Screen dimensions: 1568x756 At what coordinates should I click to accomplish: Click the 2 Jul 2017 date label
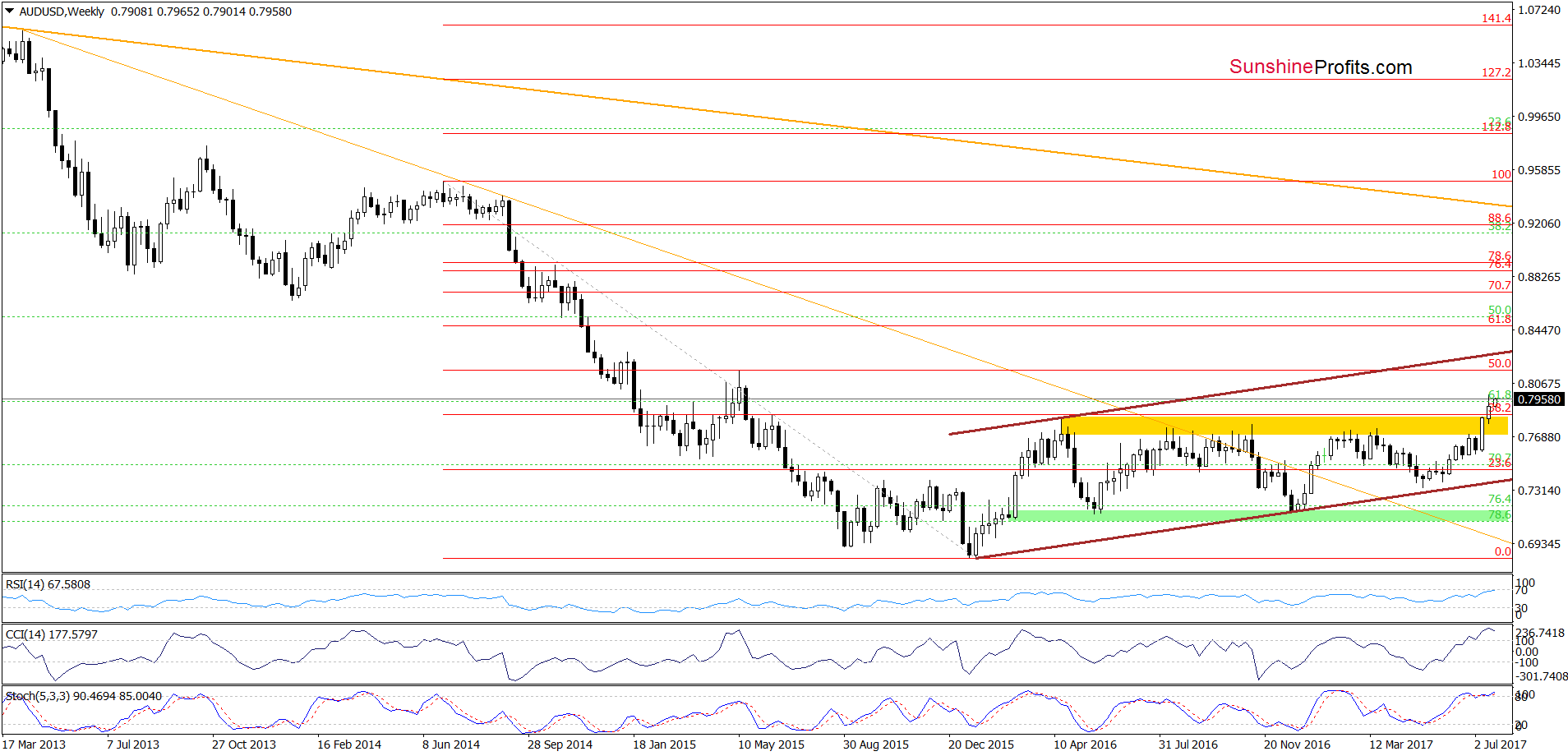[x=1501, y=744]
